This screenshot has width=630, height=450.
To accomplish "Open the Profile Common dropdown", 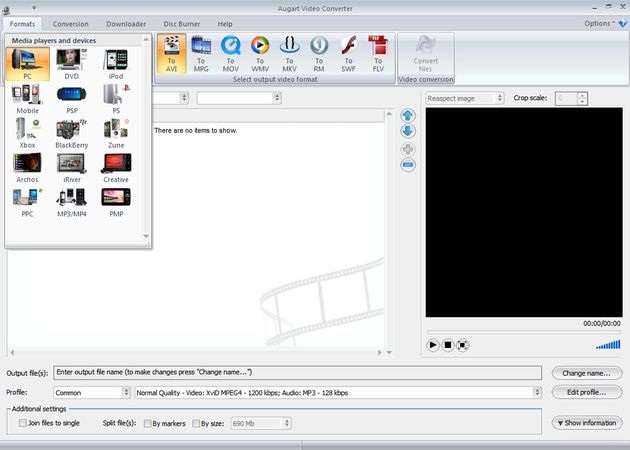I will click(x=92, y=393).
